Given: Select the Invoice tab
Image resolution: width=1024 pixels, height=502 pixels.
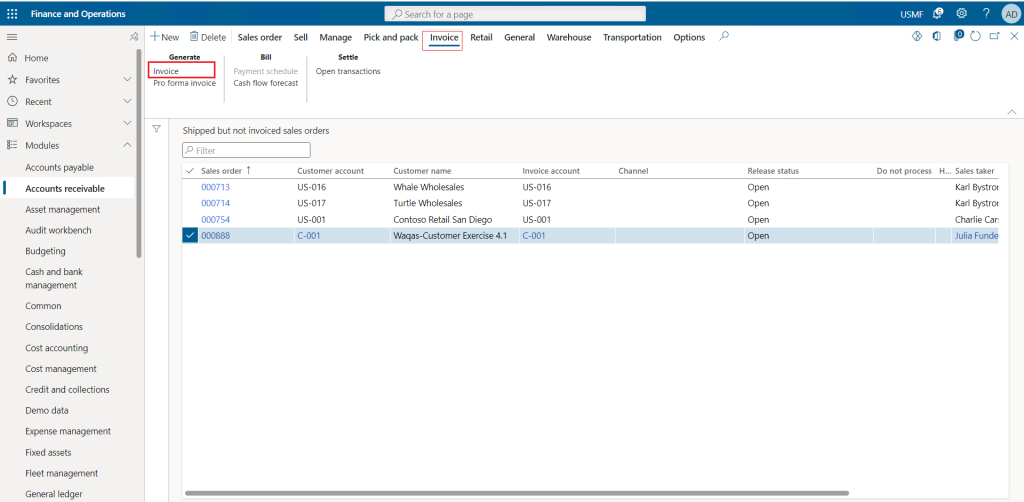Looking at the screenshot, I should 444,37.
